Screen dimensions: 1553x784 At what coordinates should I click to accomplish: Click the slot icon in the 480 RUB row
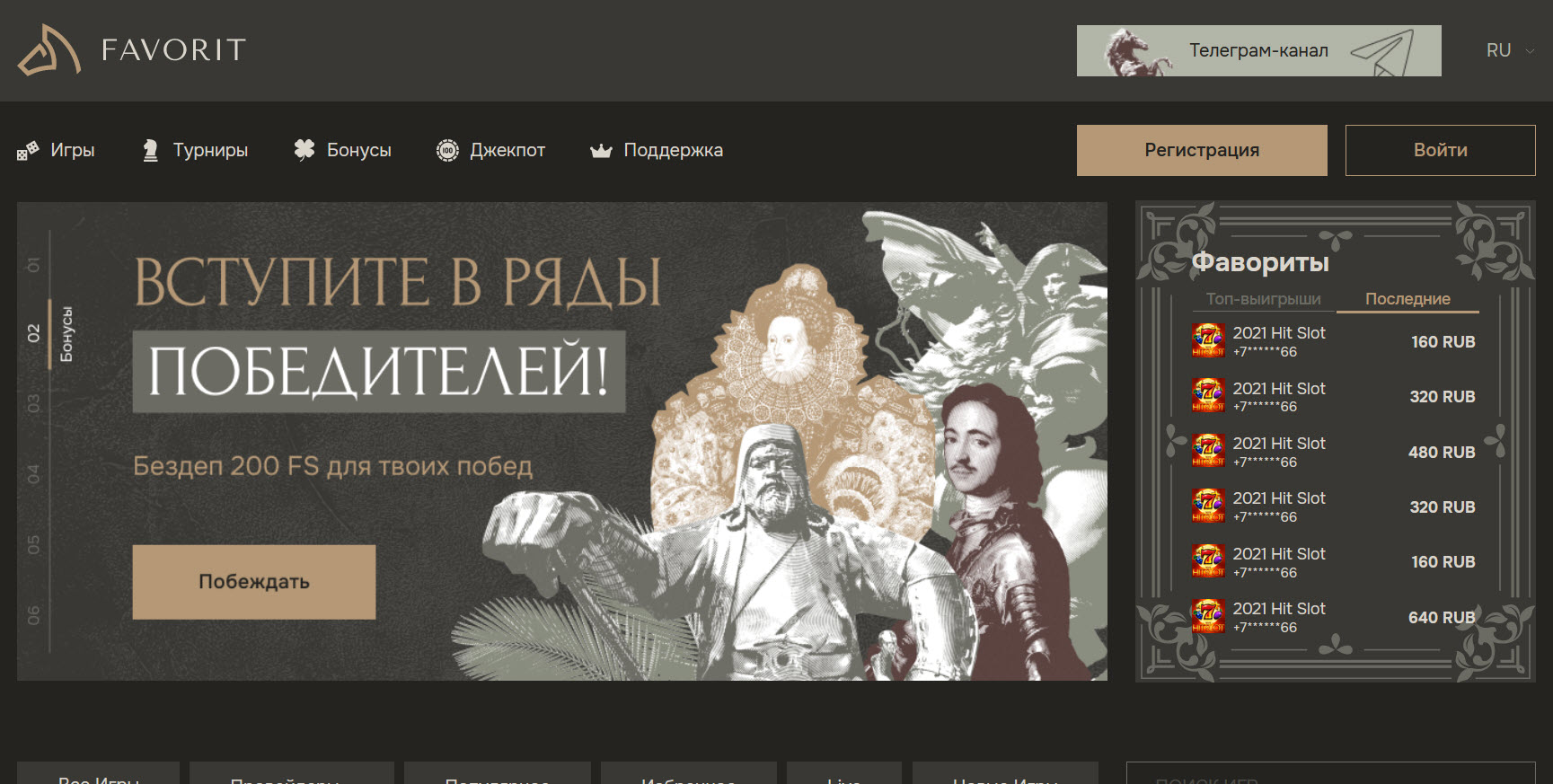(x=1208, y=451)
